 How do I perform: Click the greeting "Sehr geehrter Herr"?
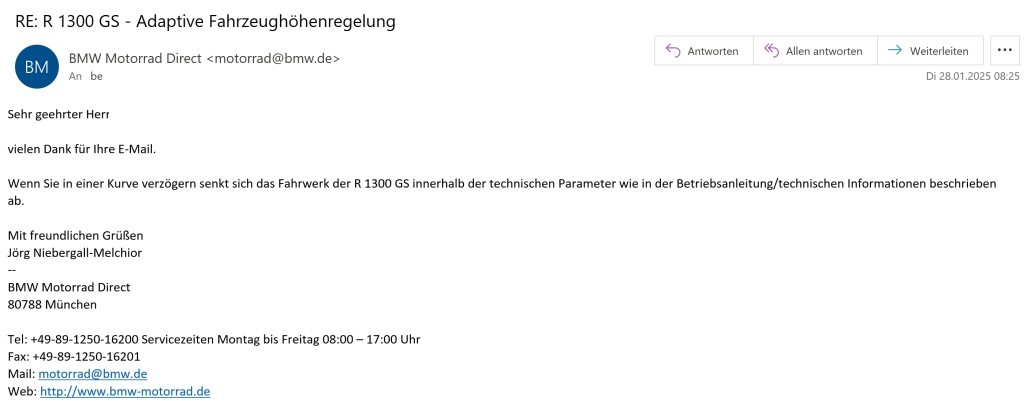(x=58, y=115)
